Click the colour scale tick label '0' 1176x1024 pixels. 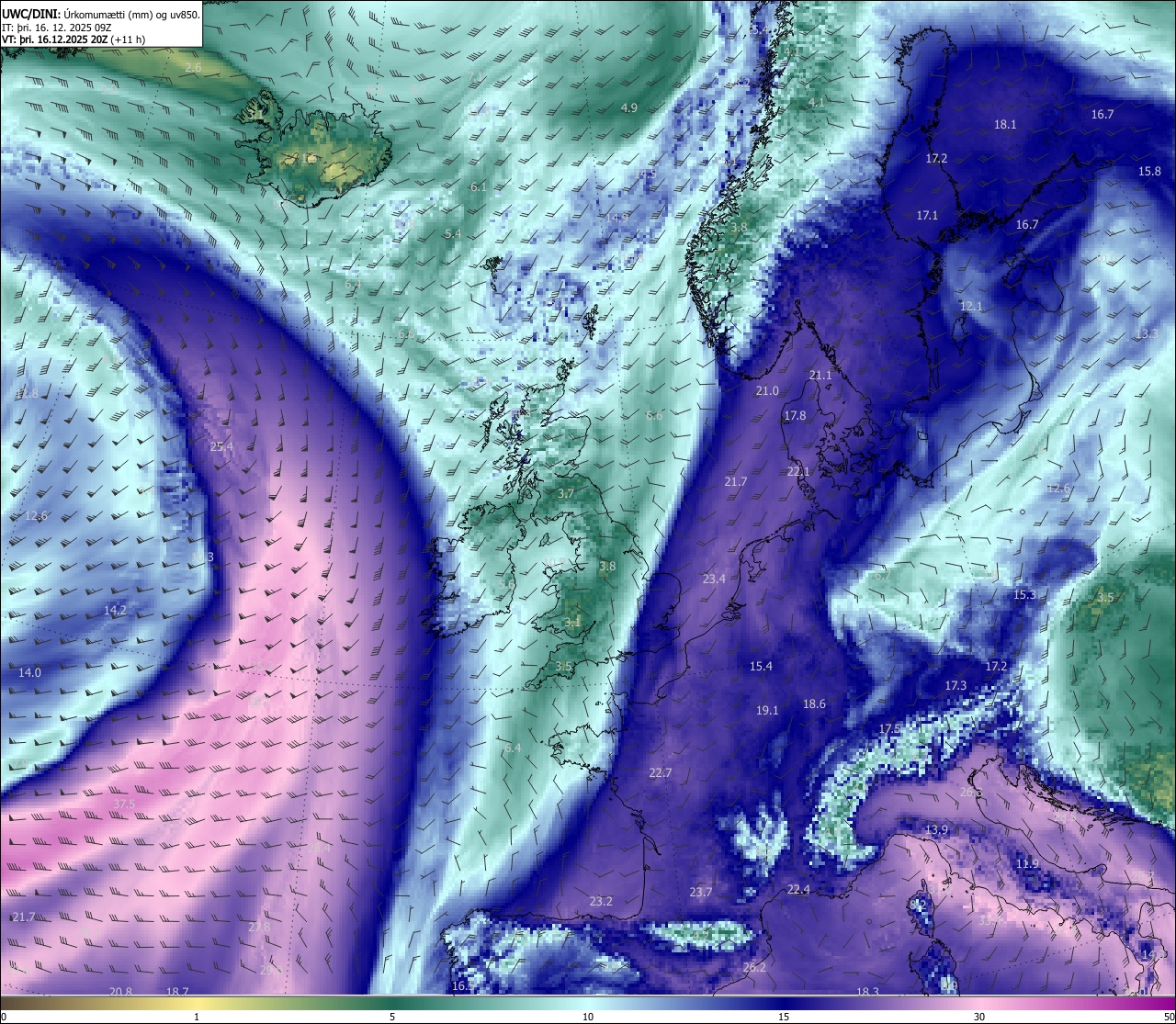[x=4, y=1017]
